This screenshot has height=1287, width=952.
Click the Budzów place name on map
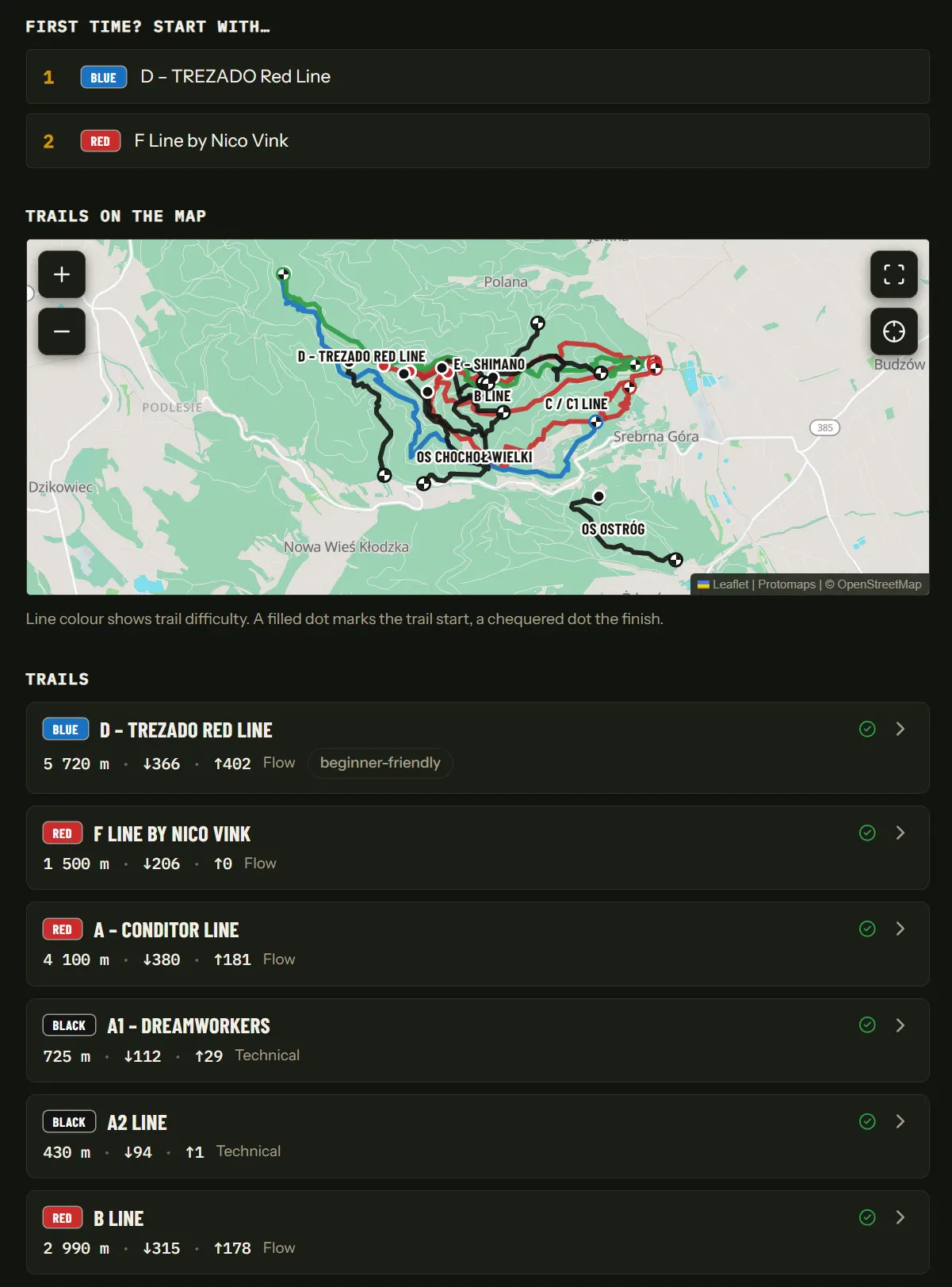pos(900,365)
